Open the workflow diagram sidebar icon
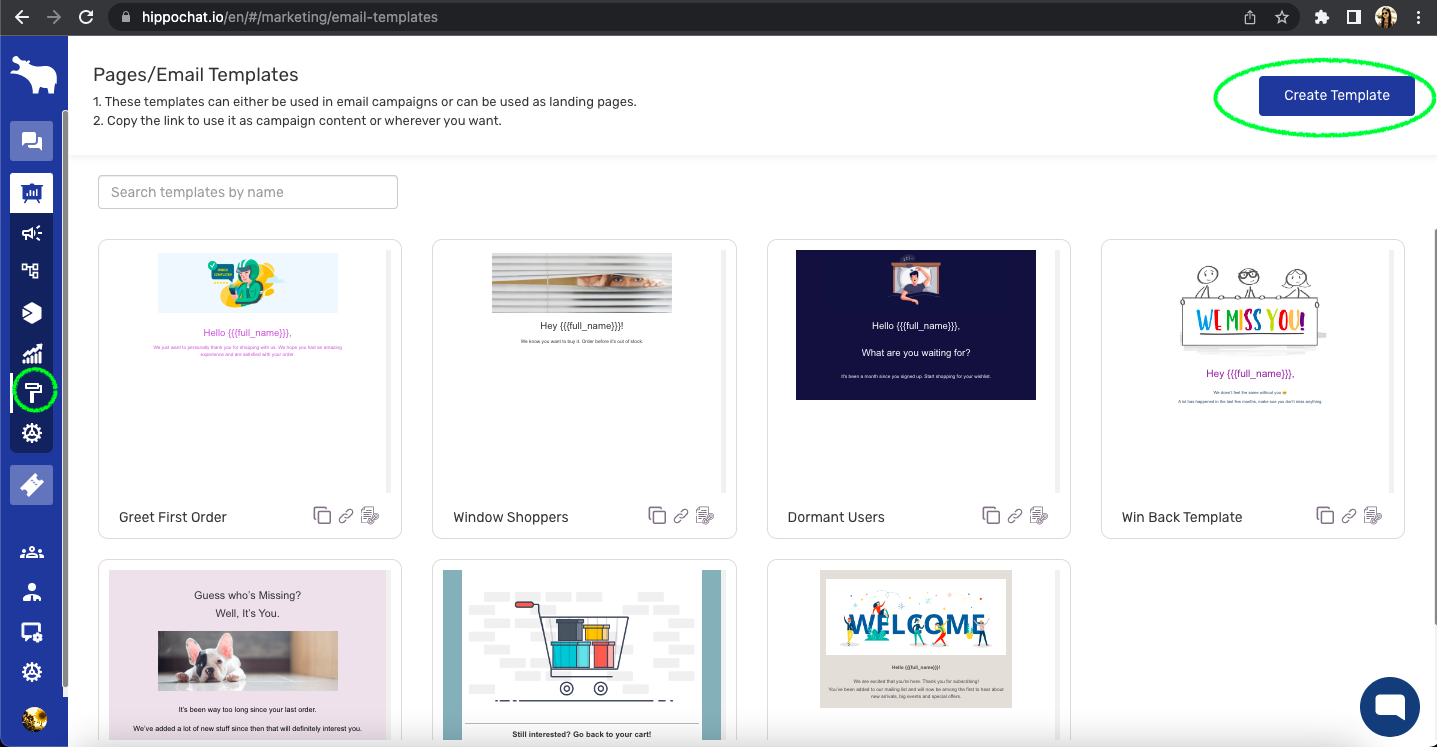The width and height of the screenshot is (1437, 747). (32, 271)
